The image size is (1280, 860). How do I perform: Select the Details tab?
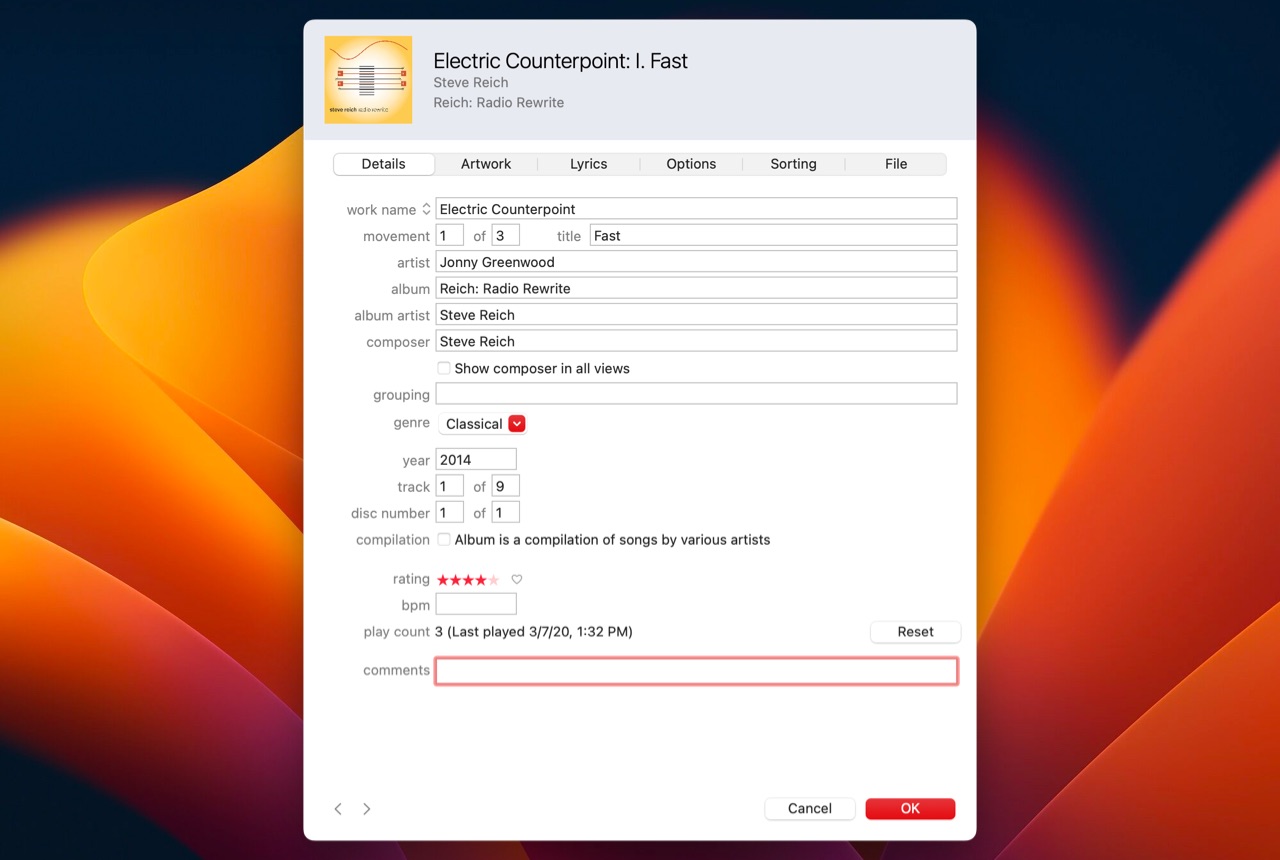pos(384,164)
